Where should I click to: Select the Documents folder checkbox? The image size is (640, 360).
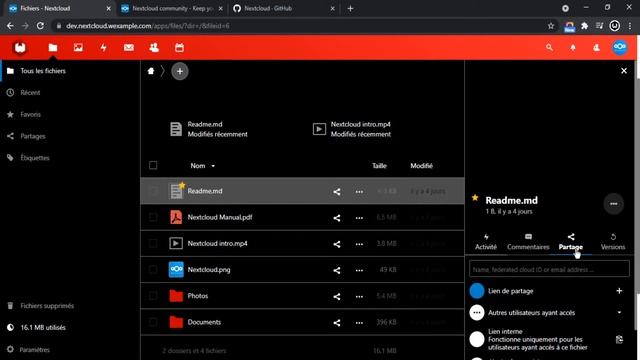[x=153, y=322]
